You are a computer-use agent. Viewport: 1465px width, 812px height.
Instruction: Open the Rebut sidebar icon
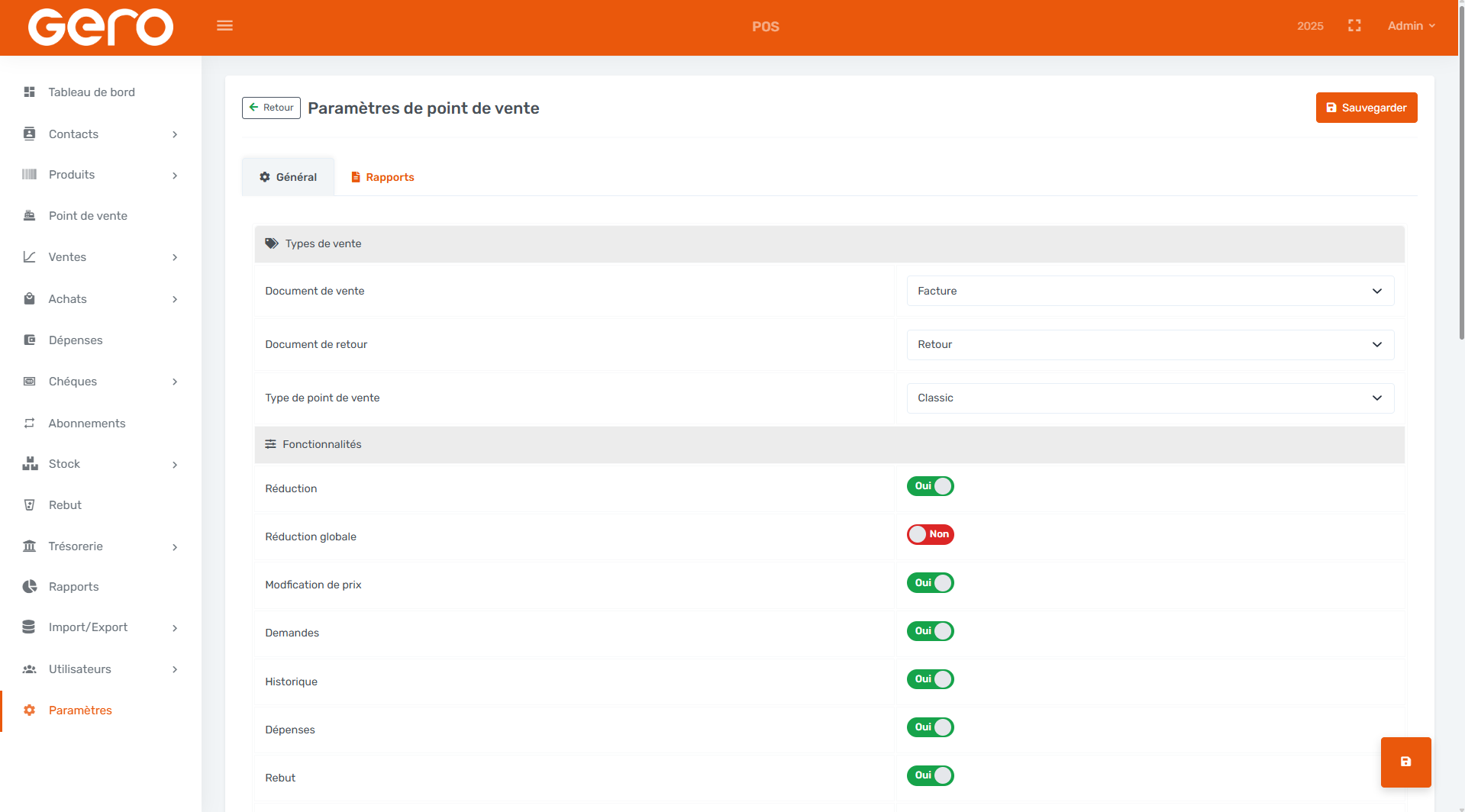click(30, 505)
